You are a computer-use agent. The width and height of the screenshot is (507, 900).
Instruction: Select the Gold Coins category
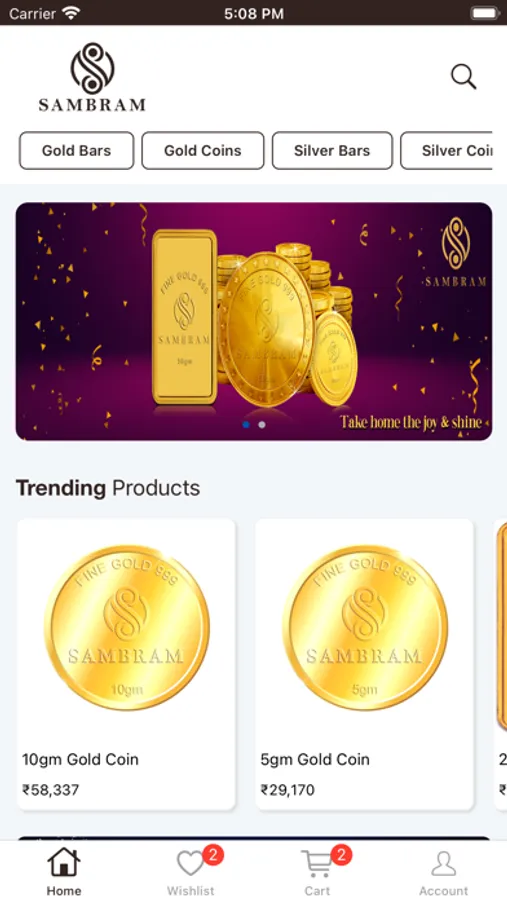(203, 150)
